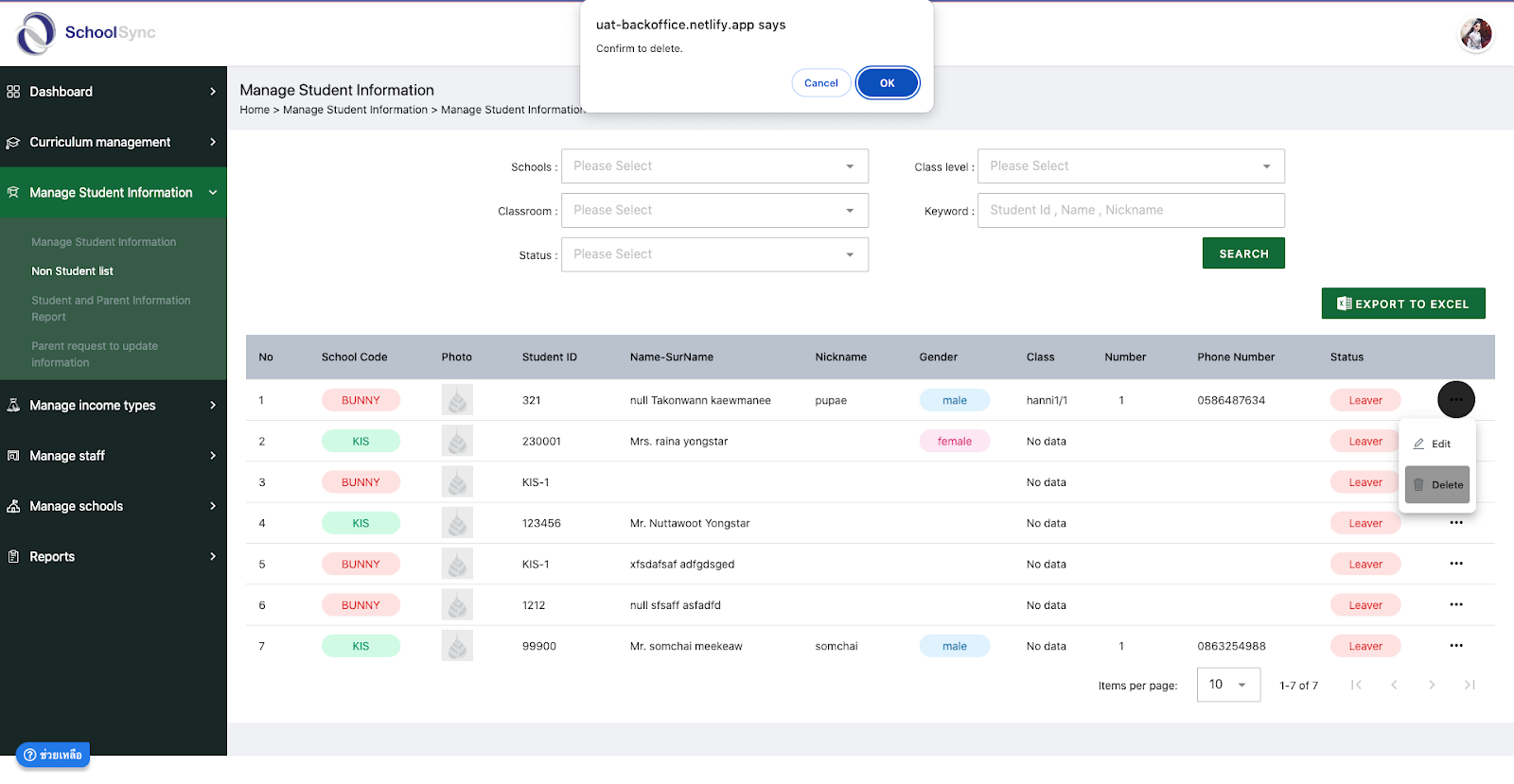The width and height of the screenshot is (1514, 784).
Task: Sort by Student ID column header
Action: pyautogui.click(x=550, y=357)
